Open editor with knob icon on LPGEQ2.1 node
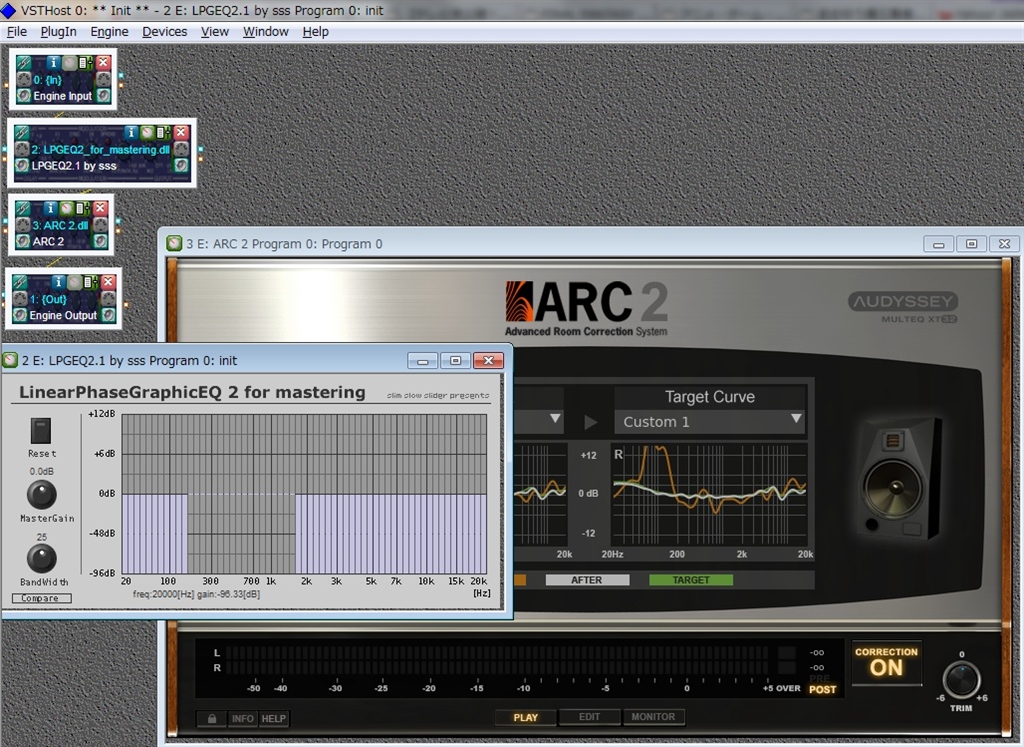Screen dimensions: 1024x747 click(148, 133)
